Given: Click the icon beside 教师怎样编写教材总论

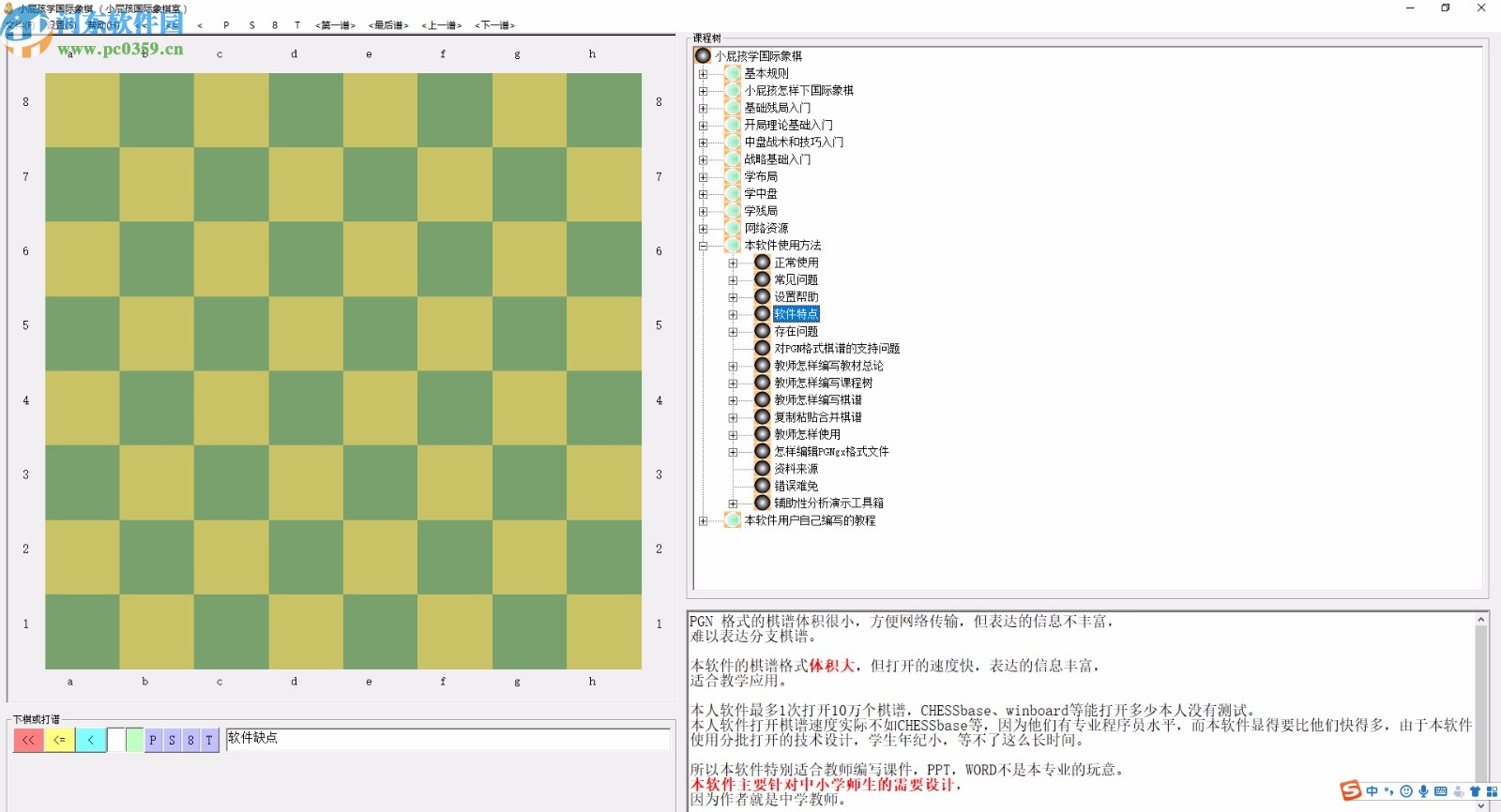Looking at the screenshot, I should coord(763,366).
